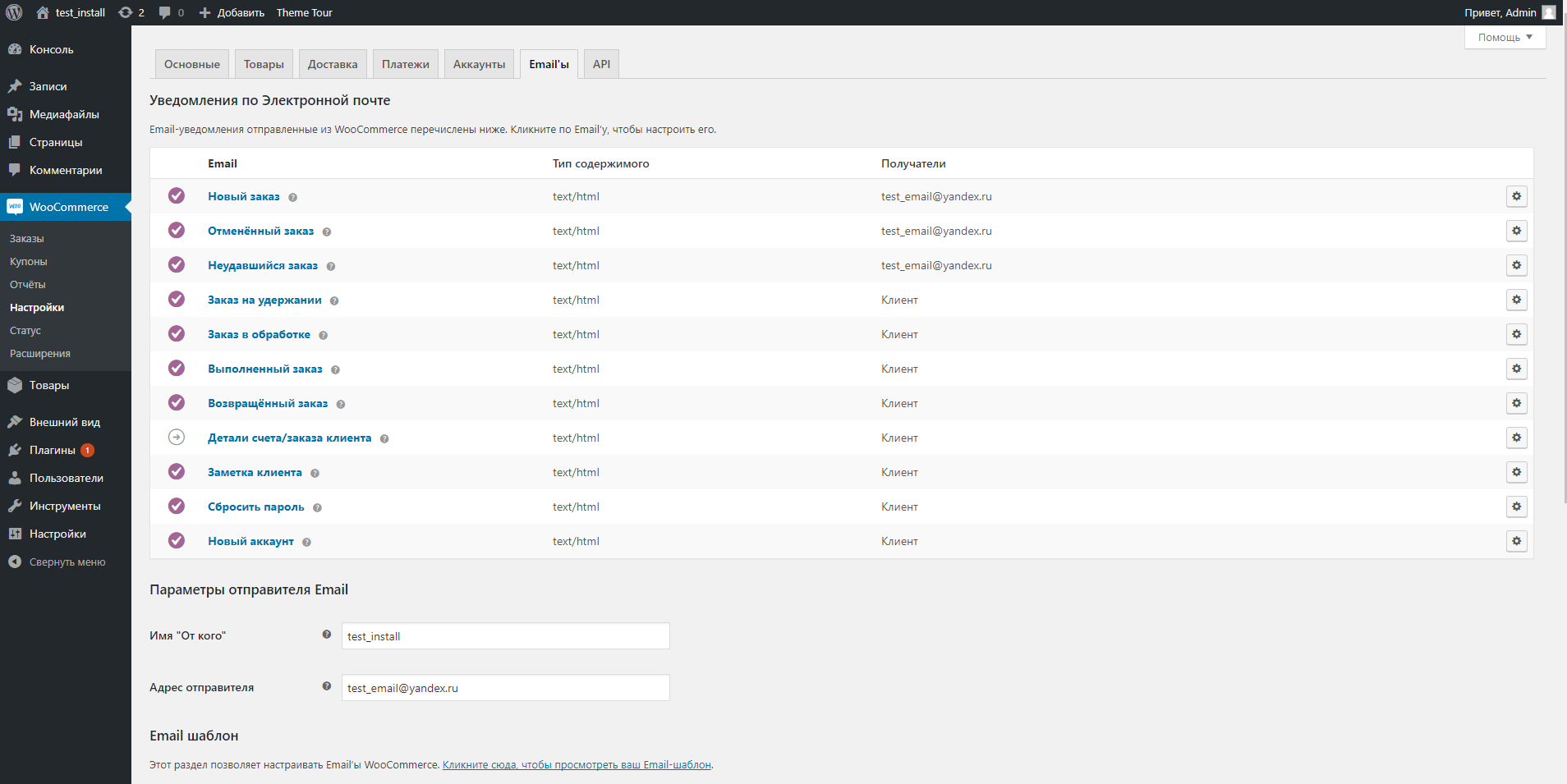Click the enabled checkmark for Новый аккаунт

coord(177,540)
